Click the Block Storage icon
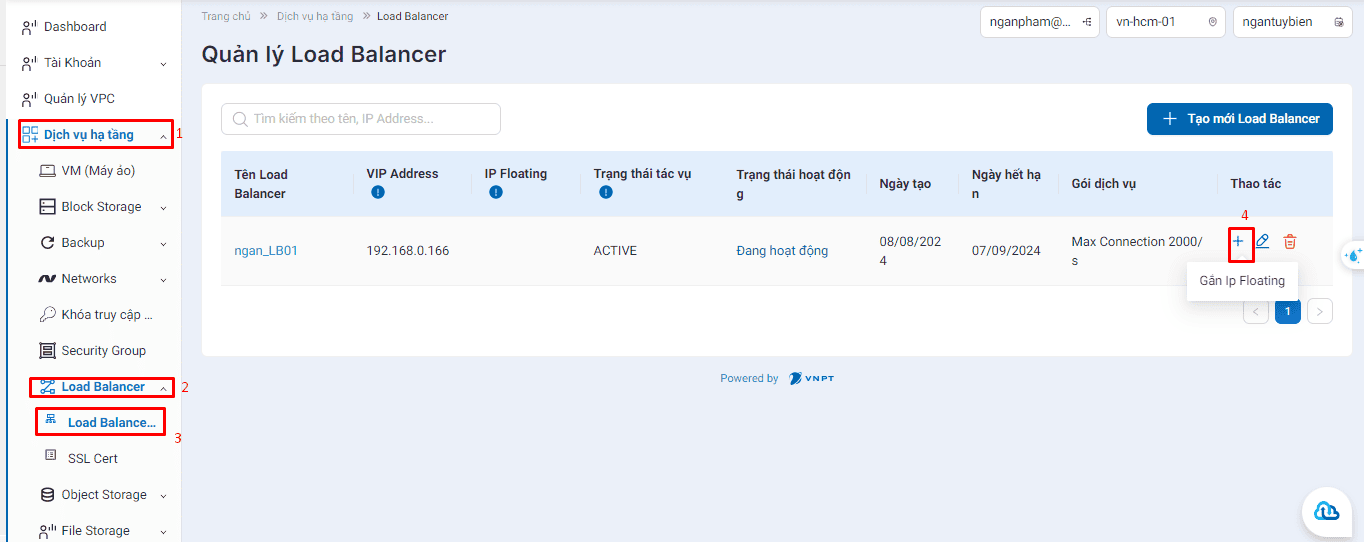Image resolution: width=1364 pixels, height=542 pixels. pyautogui.click(x=47, y=207)
